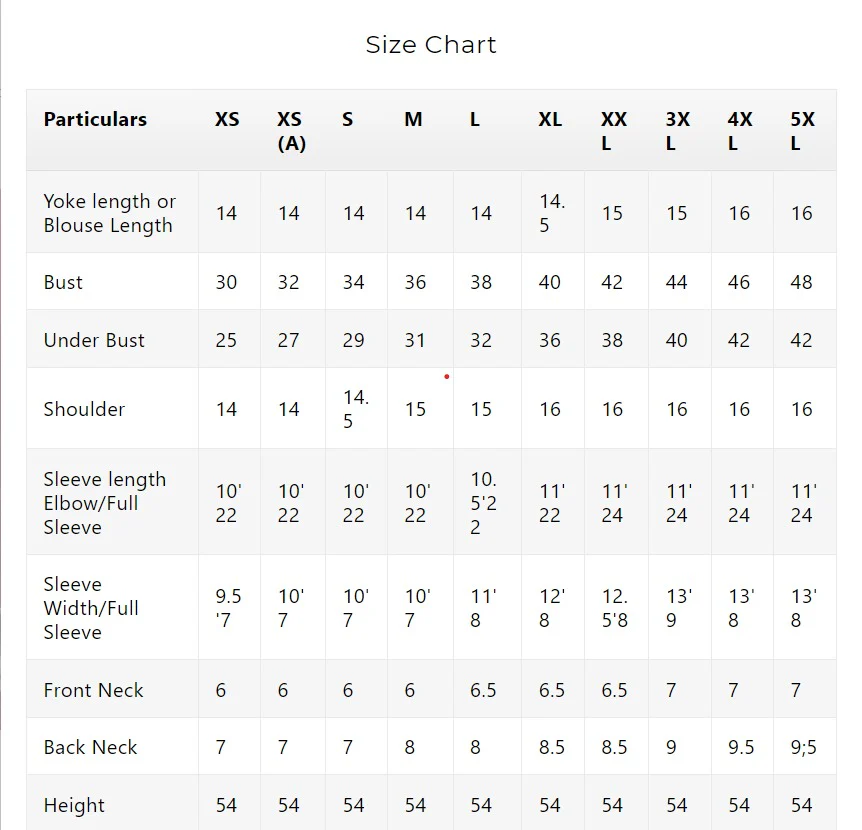Select the Particulars column header
Viewport: 862px width, 830px height.
(x=95, y=119)
